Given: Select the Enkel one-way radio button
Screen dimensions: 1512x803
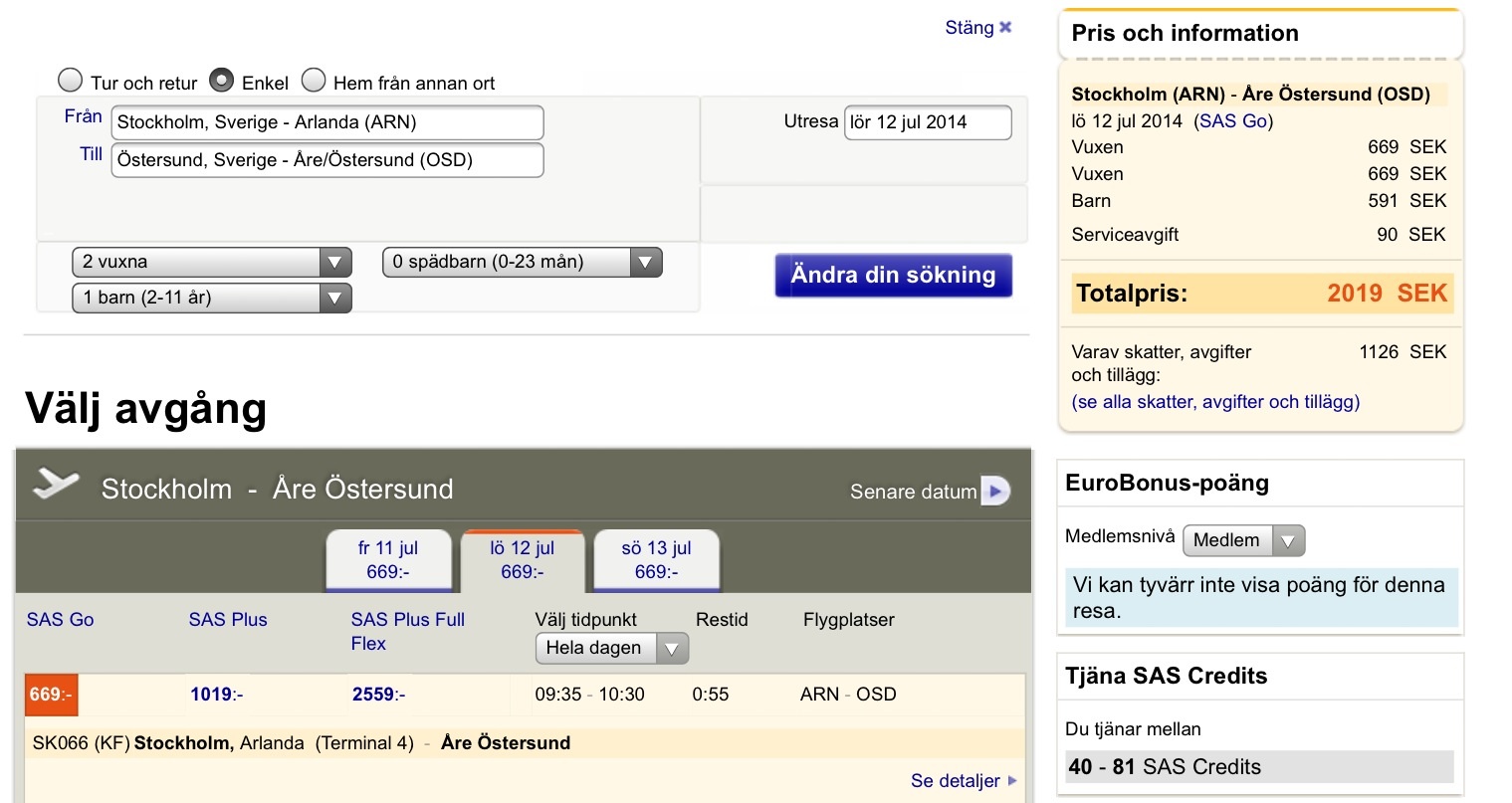Looking at the screenshot, I should (222, 81).
